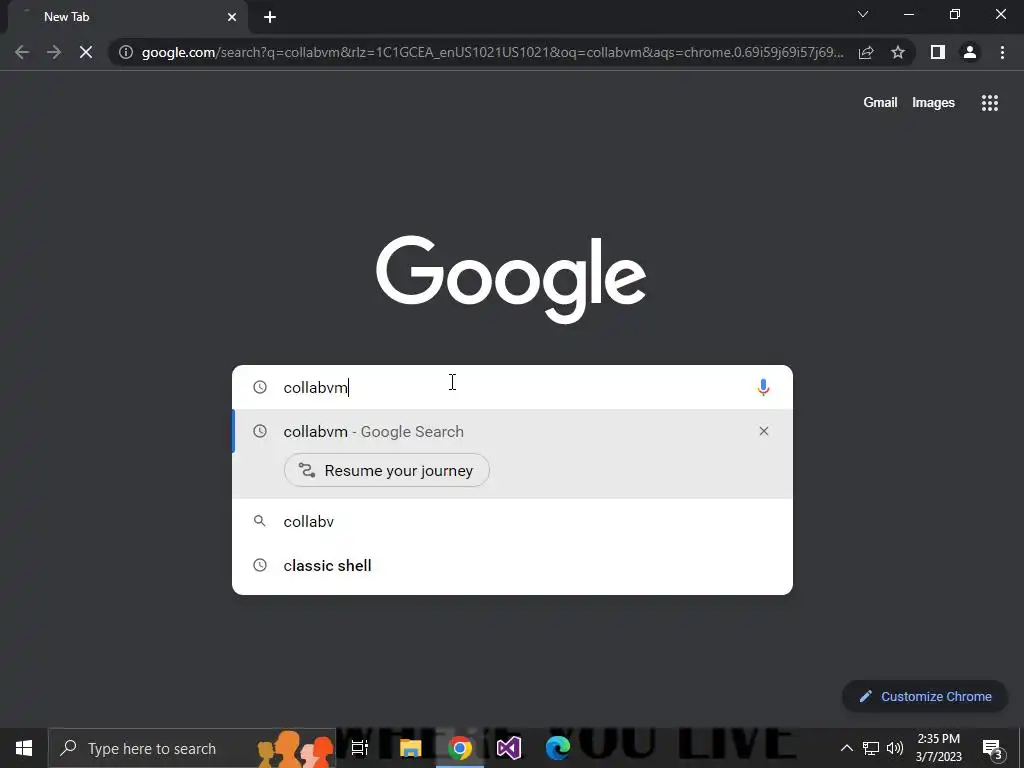
Task: Open Visual Studio from the taskbar
Action: [x=509, y=748]
